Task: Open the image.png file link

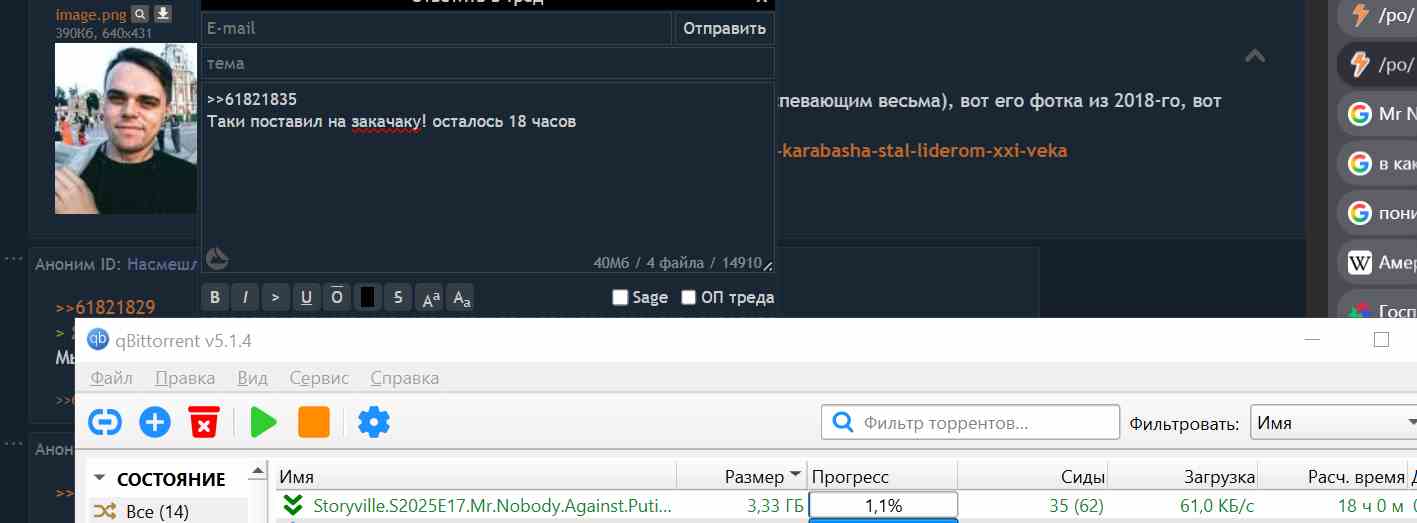Action: click(91, 14)
